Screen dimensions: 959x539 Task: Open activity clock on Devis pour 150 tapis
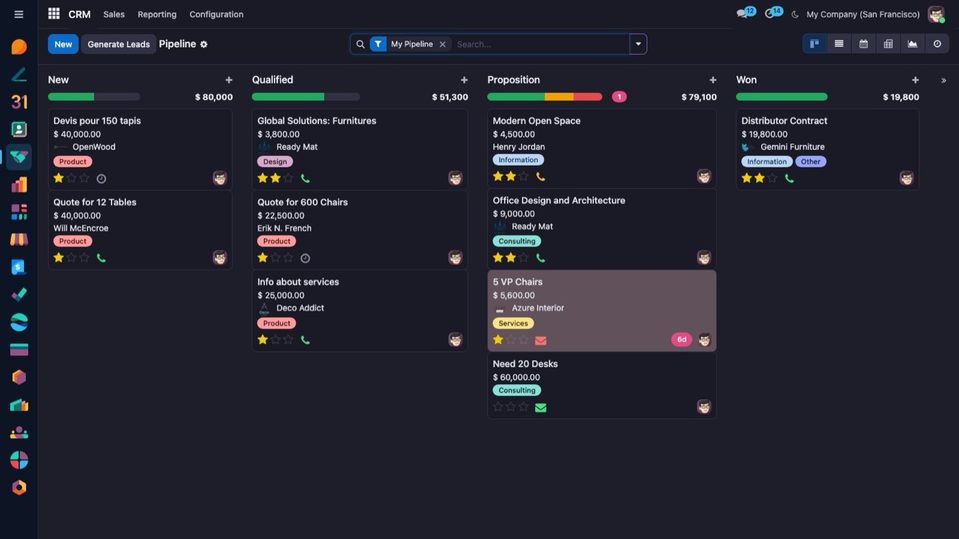point(102,179)
